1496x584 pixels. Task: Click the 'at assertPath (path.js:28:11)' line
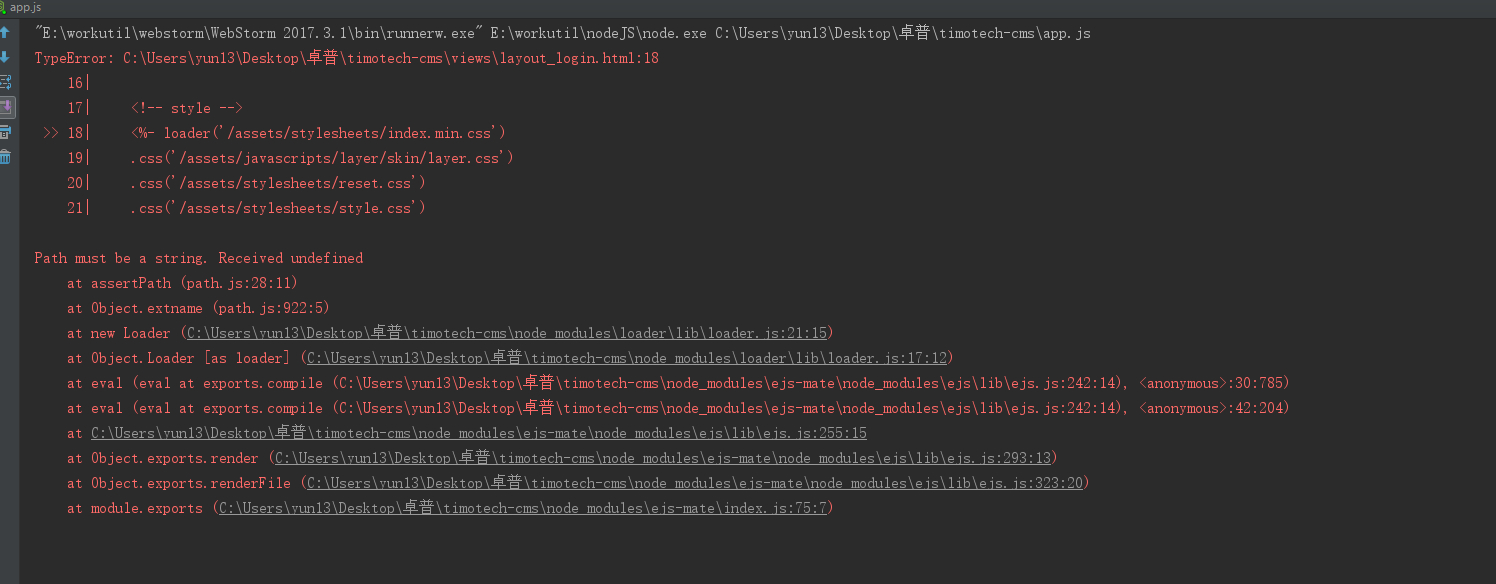pos(182,283)
